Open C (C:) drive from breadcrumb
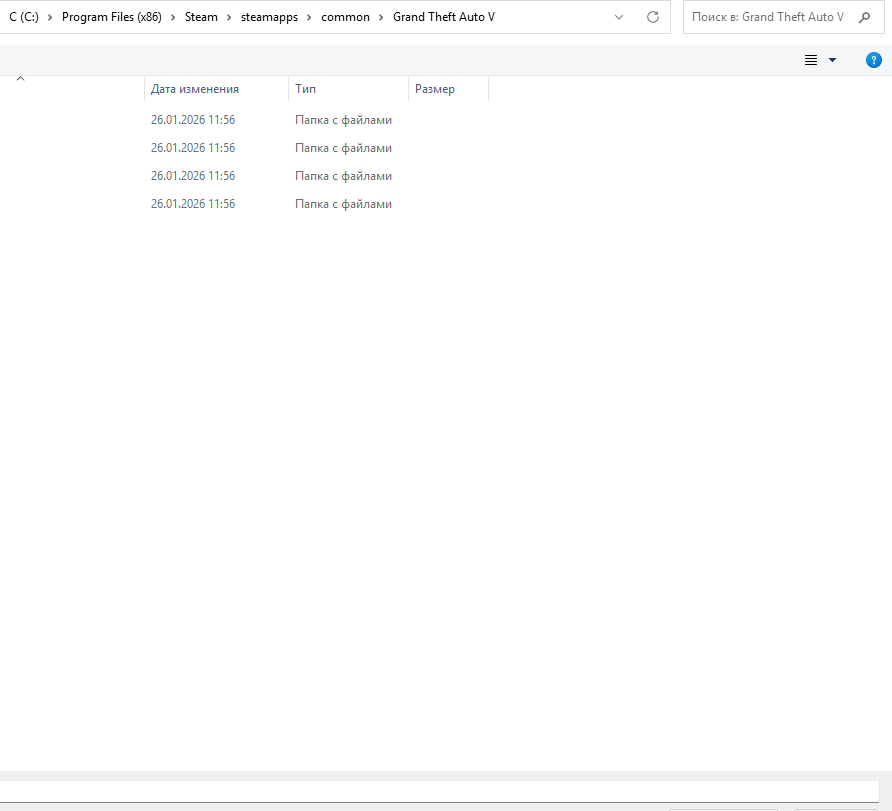The image size is (892, 811). coord(23,18)
